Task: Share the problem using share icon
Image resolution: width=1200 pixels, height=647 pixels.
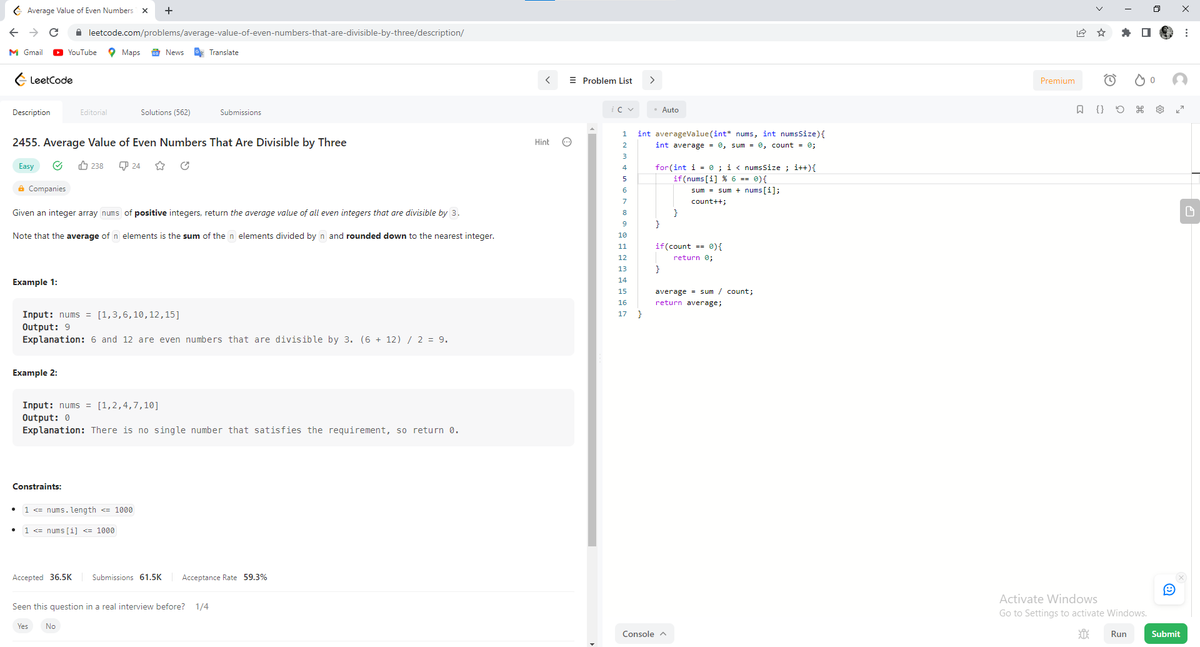Action: tap(185, 166)
